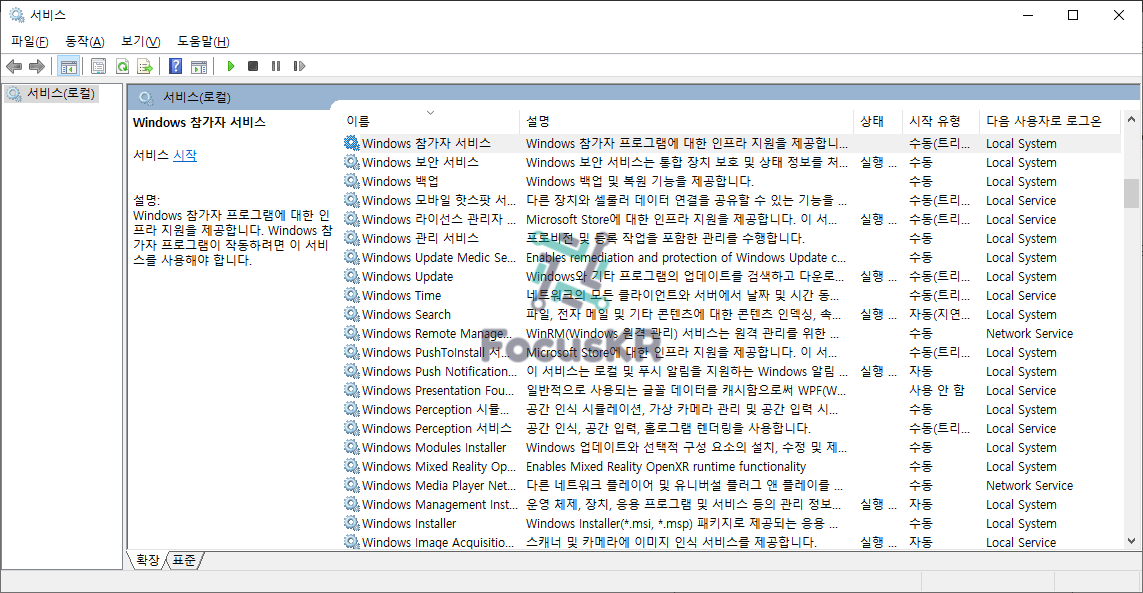Click the gear icon of Windows Installer

351,523
